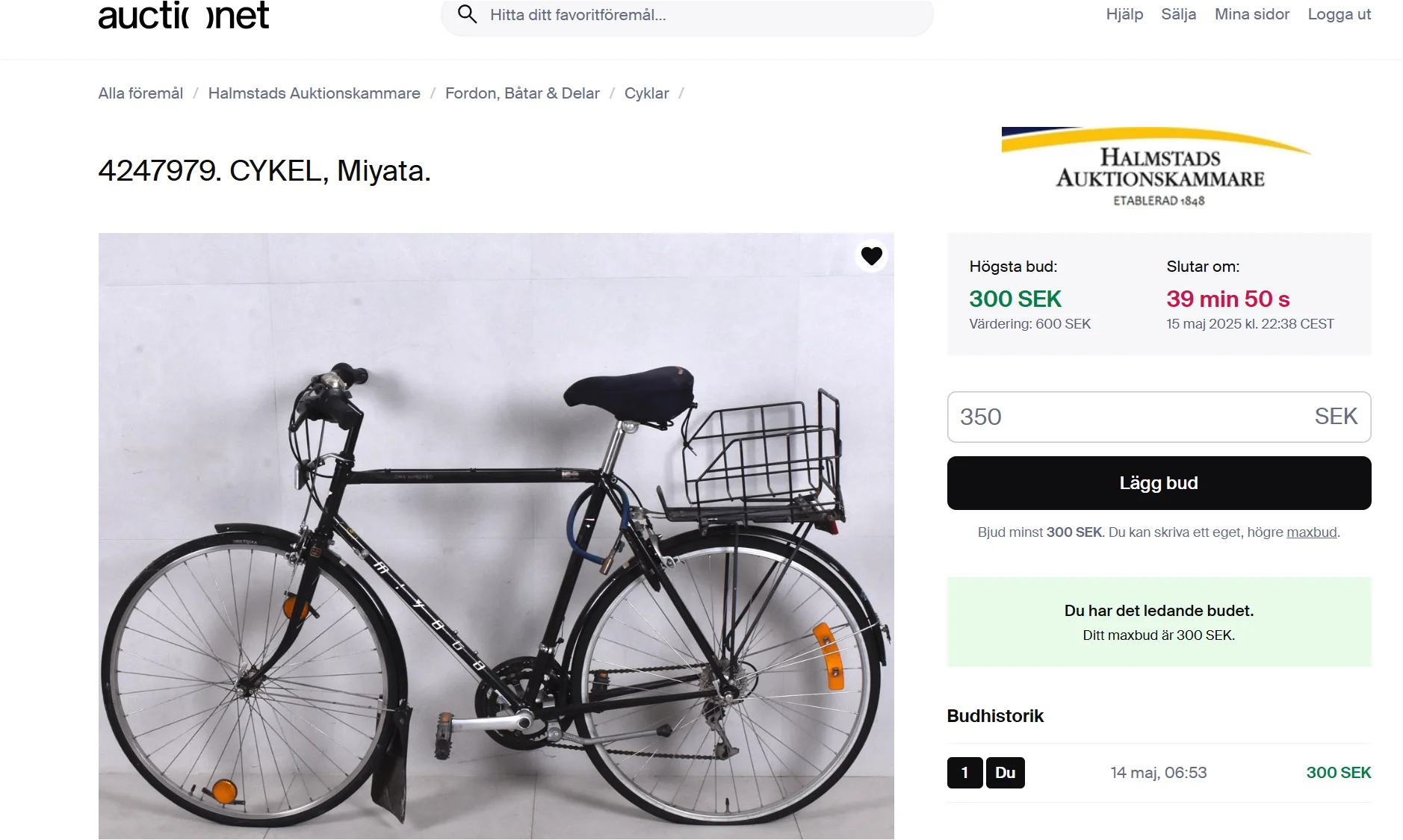The image size is (1403, 840).
Task: Click Logga ut
Action: [1339, 14]
